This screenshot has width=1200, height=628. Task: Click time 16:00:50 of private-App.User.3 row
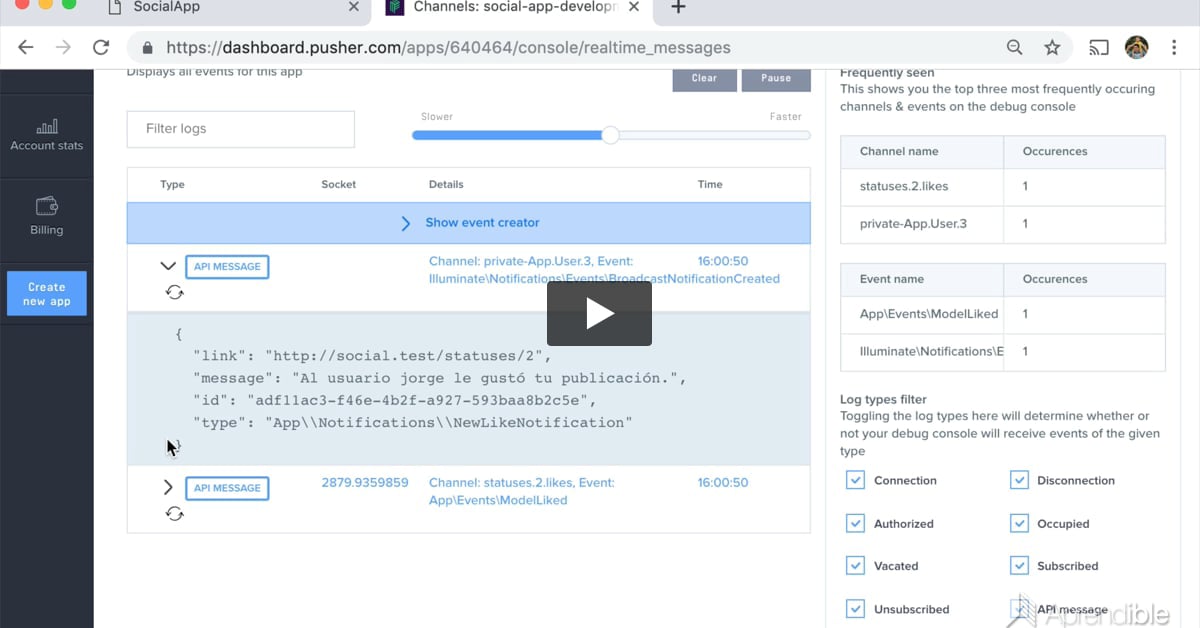723,261
